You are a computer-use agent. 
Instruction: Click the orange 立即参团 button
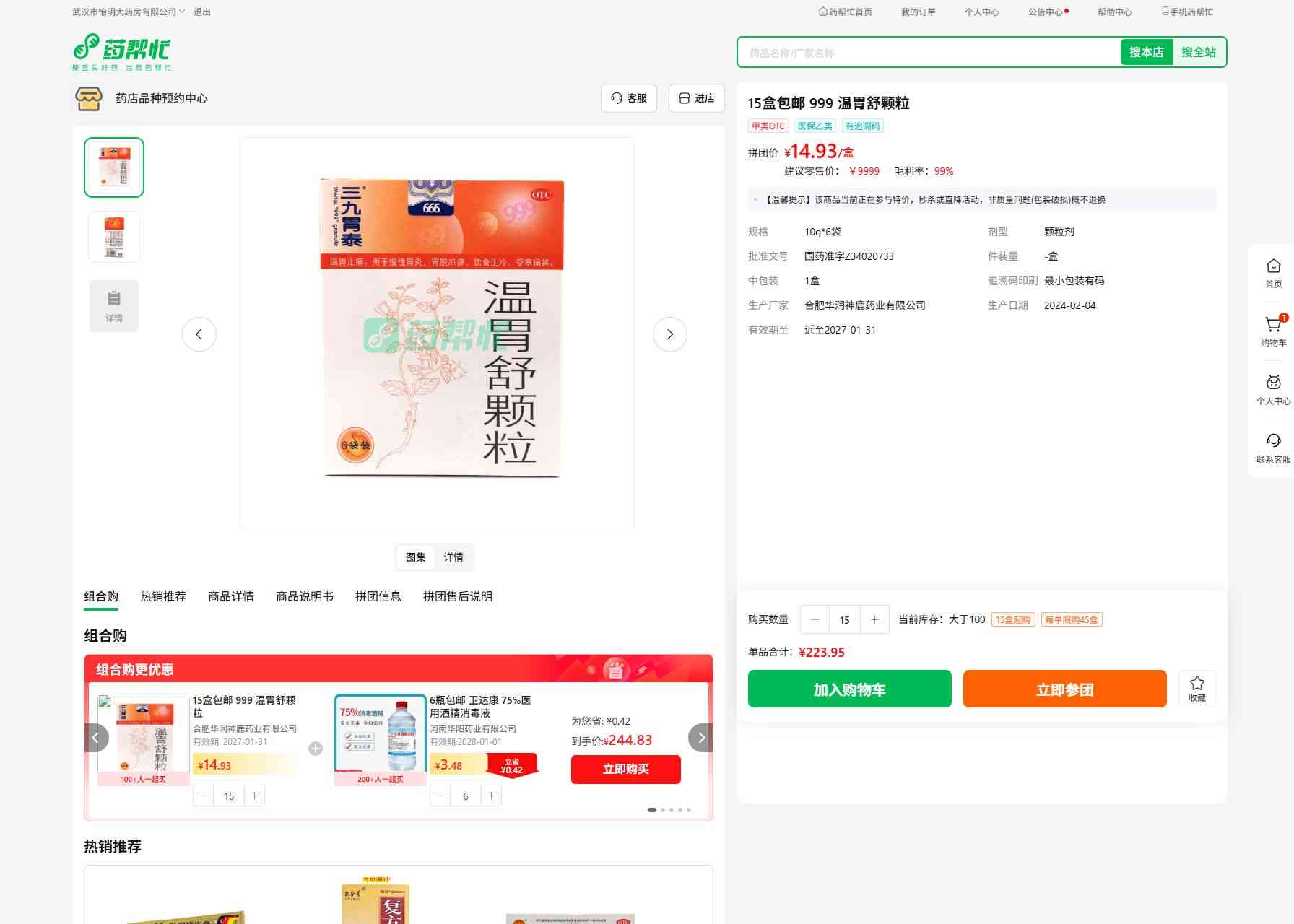click(1064, 689)
